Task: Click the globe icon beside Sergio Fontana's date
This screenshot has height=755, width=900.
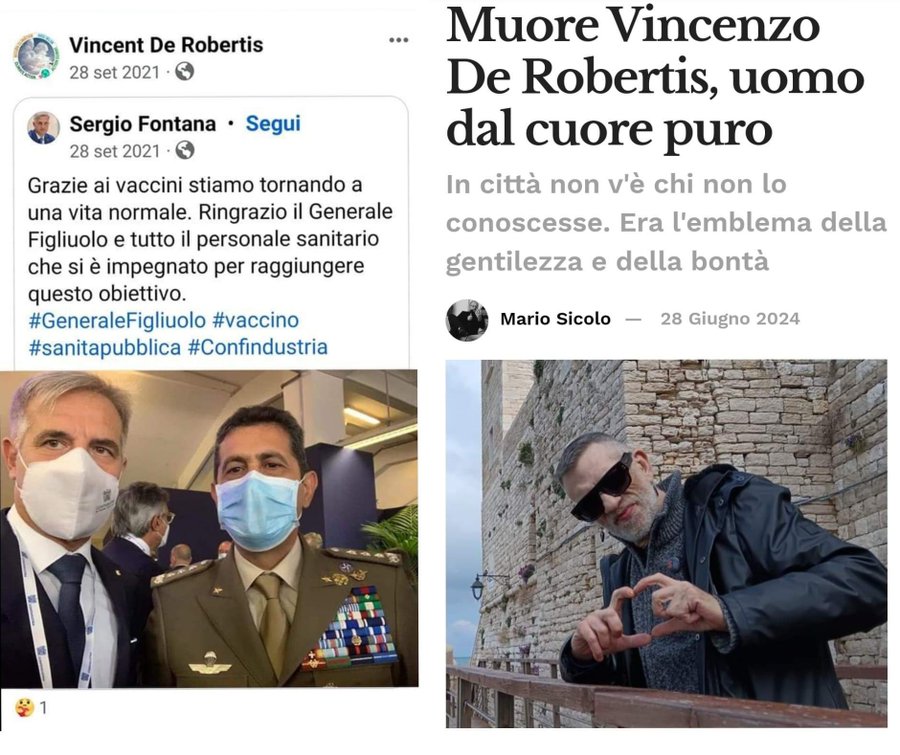Action: tap(184, 150)
